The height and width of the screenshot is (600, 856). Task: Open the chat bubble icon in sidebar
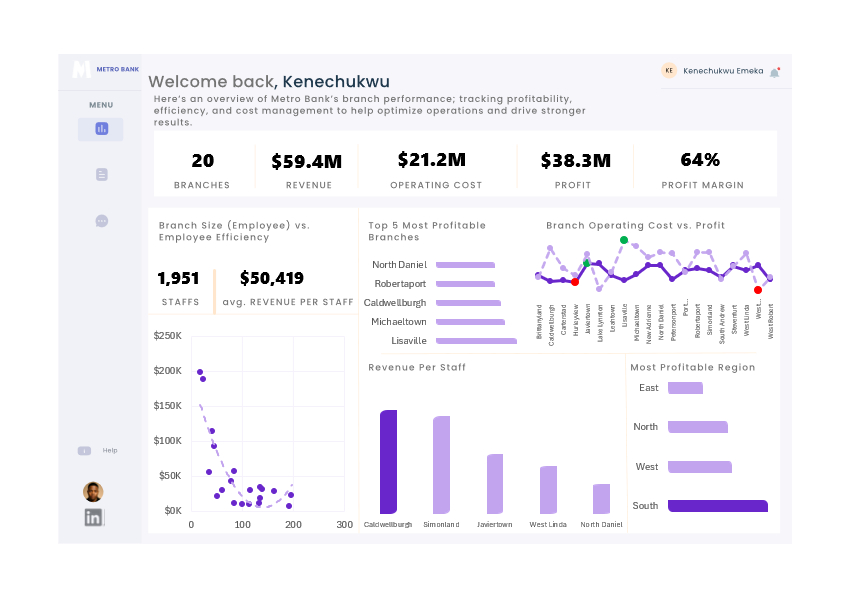(x=102, y=221)
